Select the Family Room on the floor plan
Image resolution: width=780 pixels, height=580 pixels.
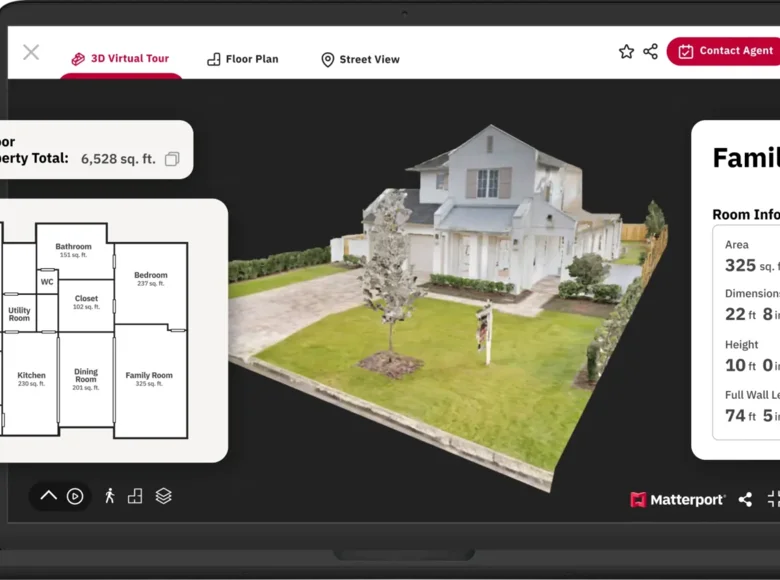click(x=149, y=380)
